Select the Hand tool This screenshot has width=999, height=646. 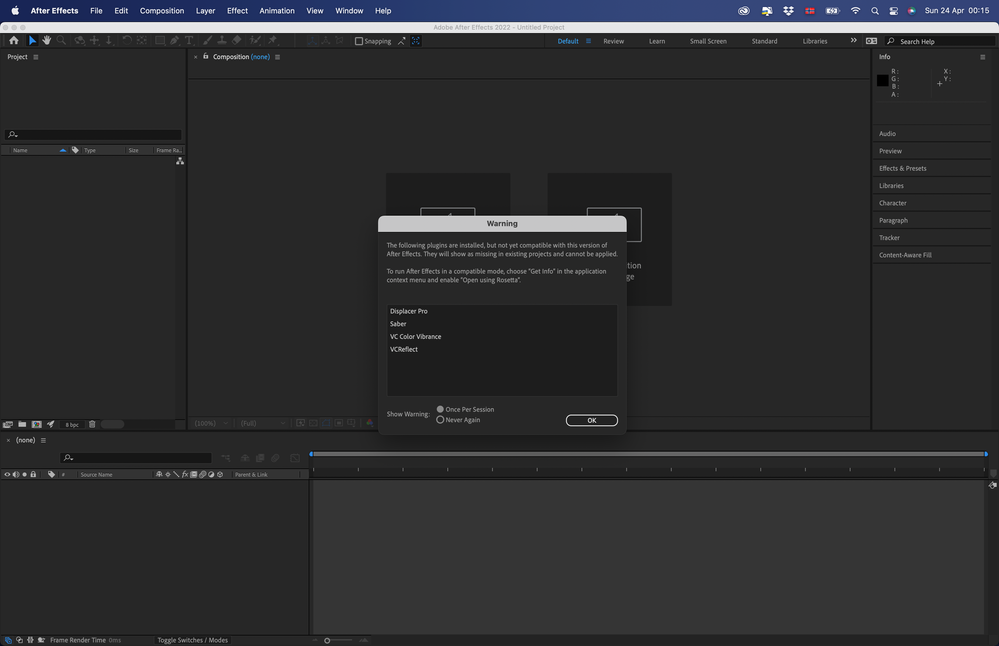tap(47, 40)
